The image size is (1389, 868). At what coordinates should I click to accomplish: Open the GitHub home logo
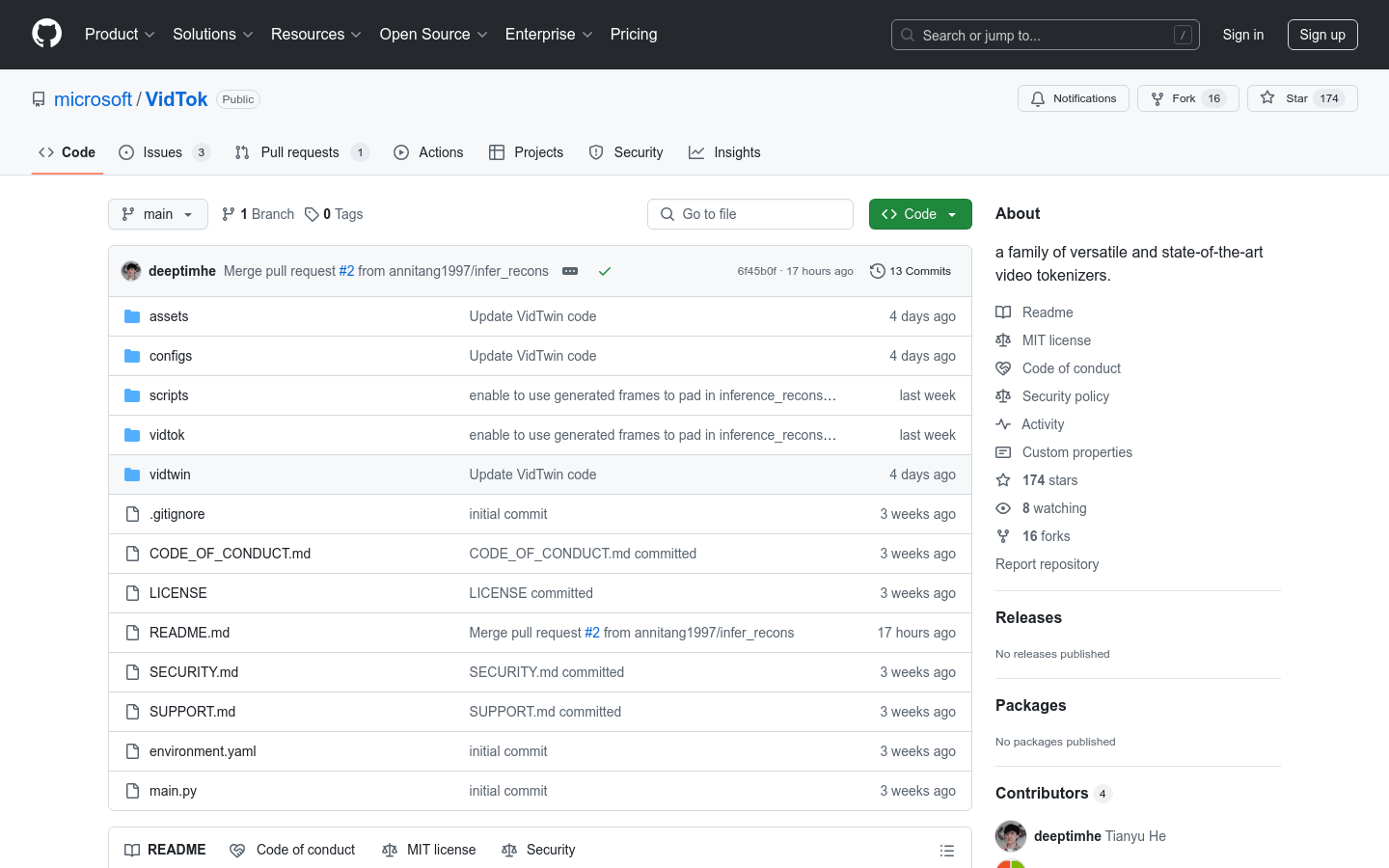46,34
